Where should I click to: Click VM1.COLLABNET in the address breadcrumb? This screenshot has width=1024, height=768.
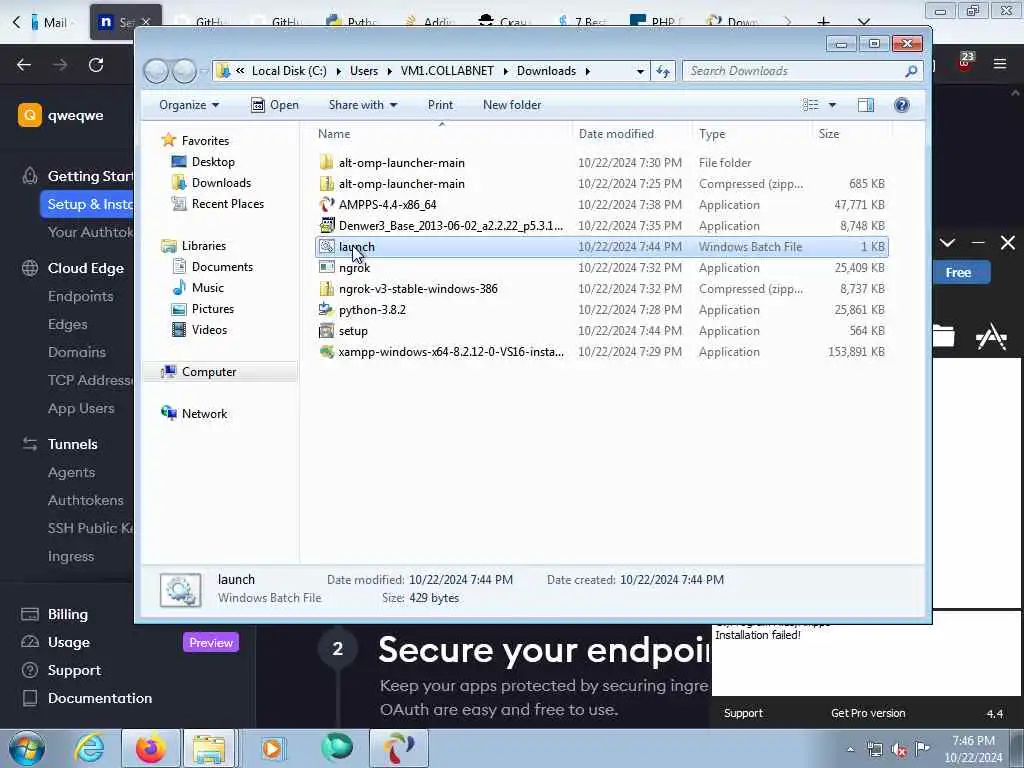click(447, 71)
